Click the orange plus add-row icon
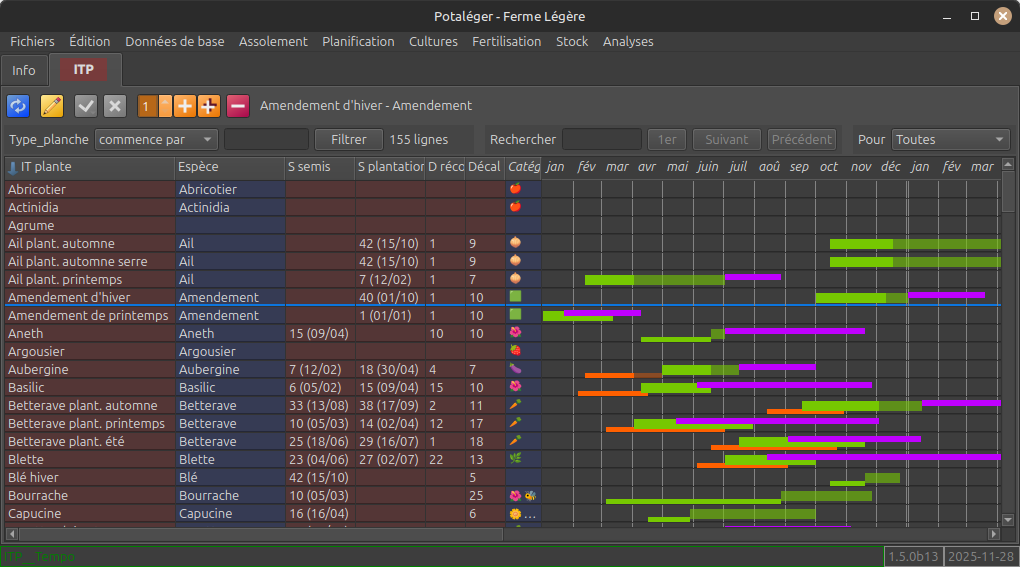The width and height of the screenshot is (1020, 567). (185, 106)
